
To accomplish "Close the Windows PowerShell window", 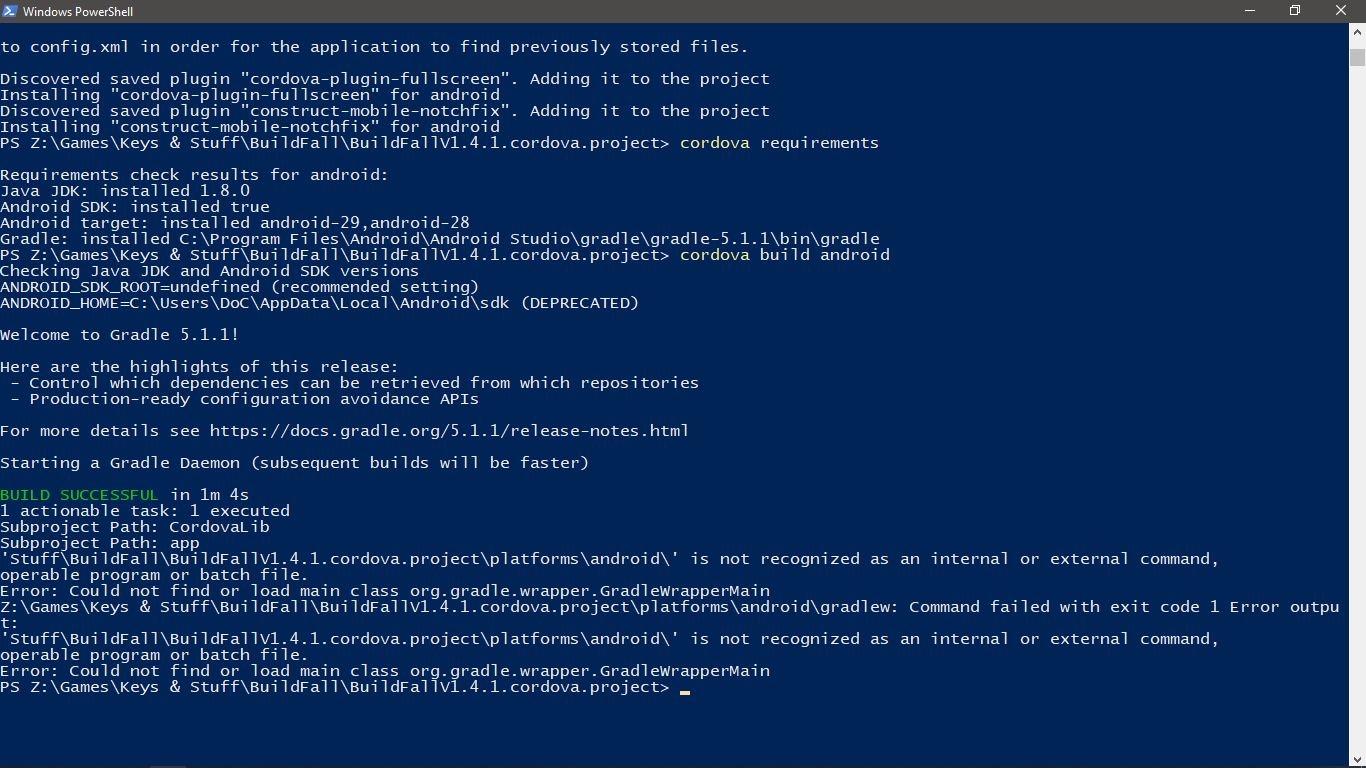I will click(1342, 11).
